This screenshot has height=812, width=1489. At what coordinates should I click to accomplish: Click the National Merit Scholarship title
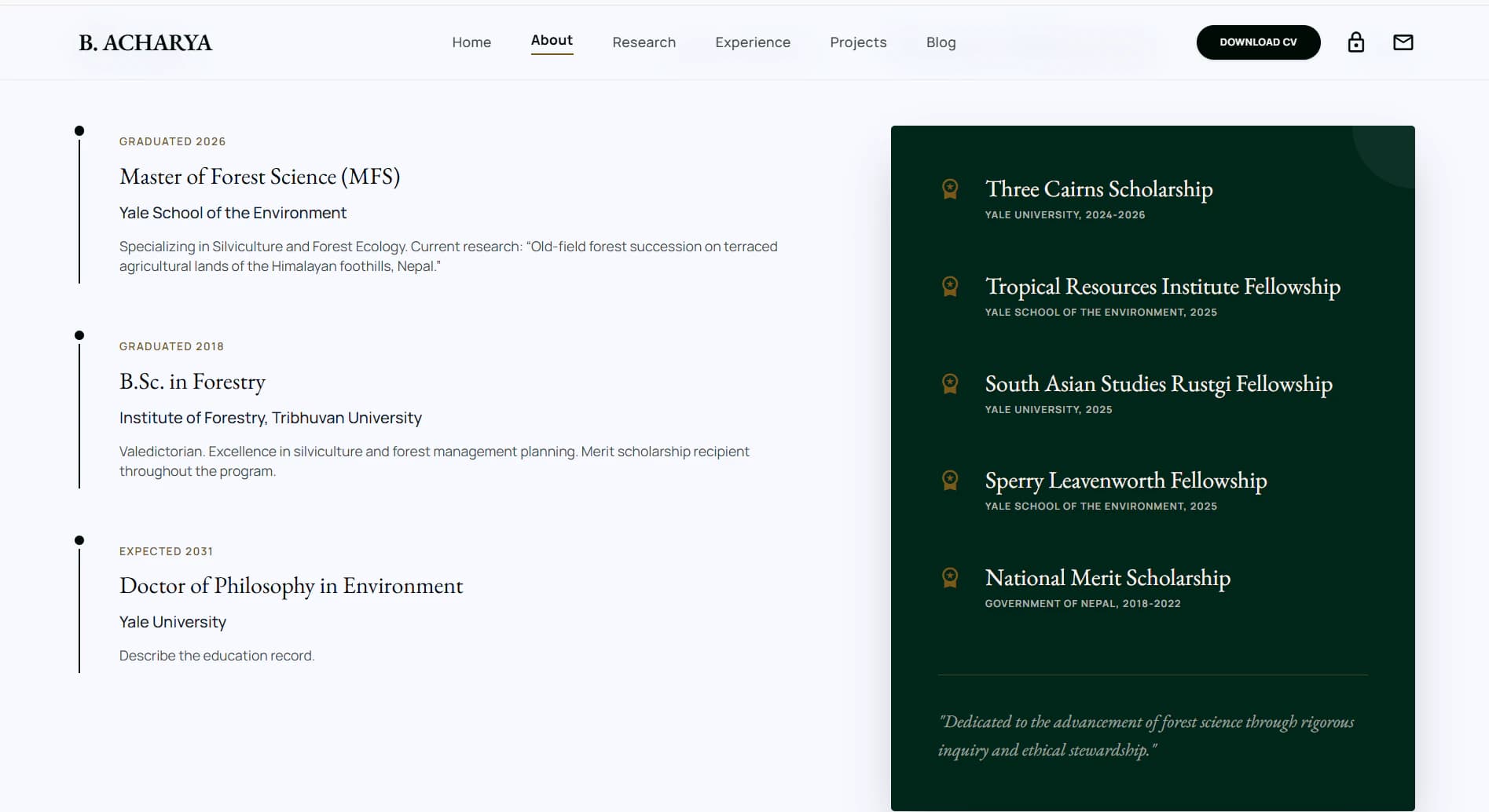pos(1108,578)
